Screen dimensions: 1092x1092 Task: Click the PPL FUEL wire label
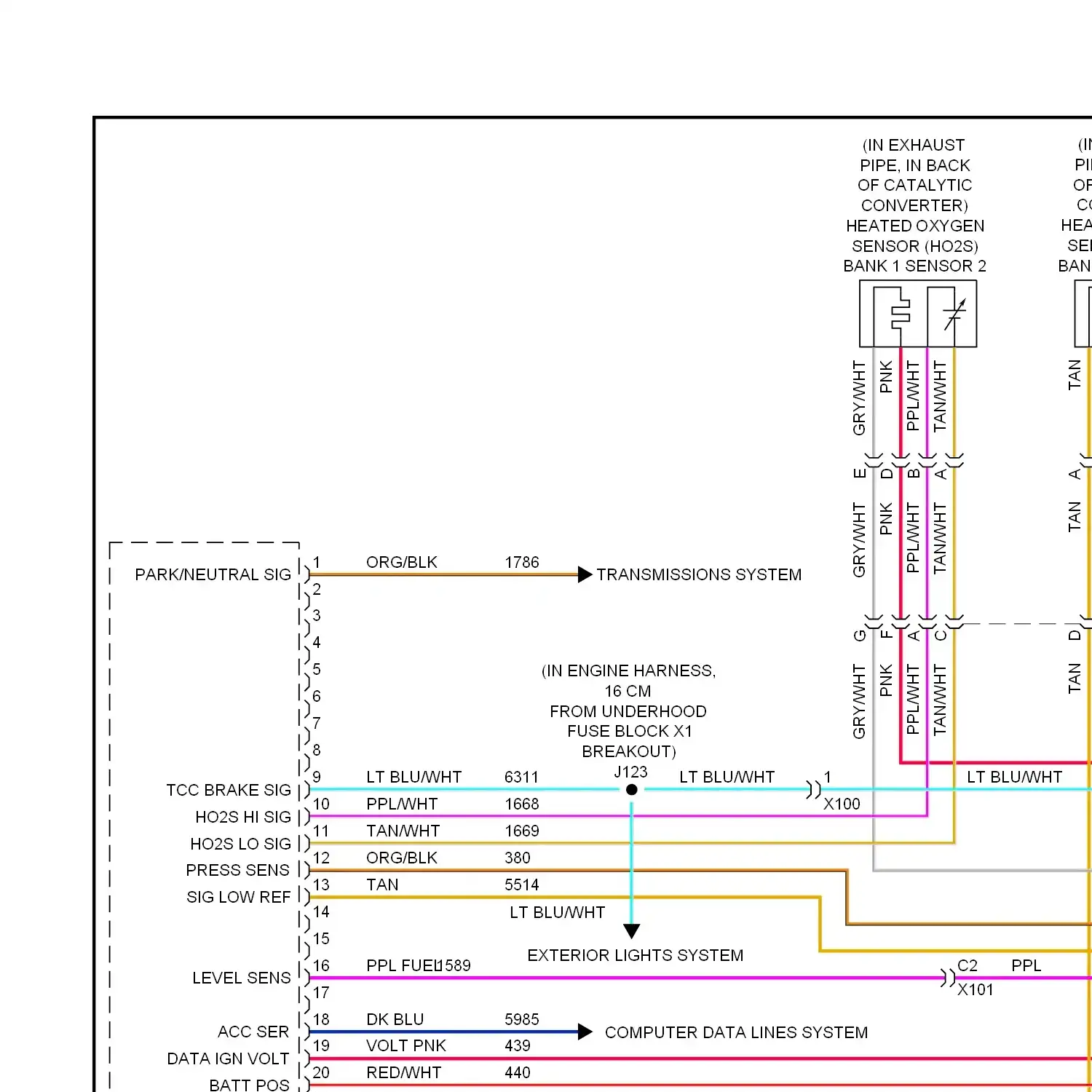[403, 966]
